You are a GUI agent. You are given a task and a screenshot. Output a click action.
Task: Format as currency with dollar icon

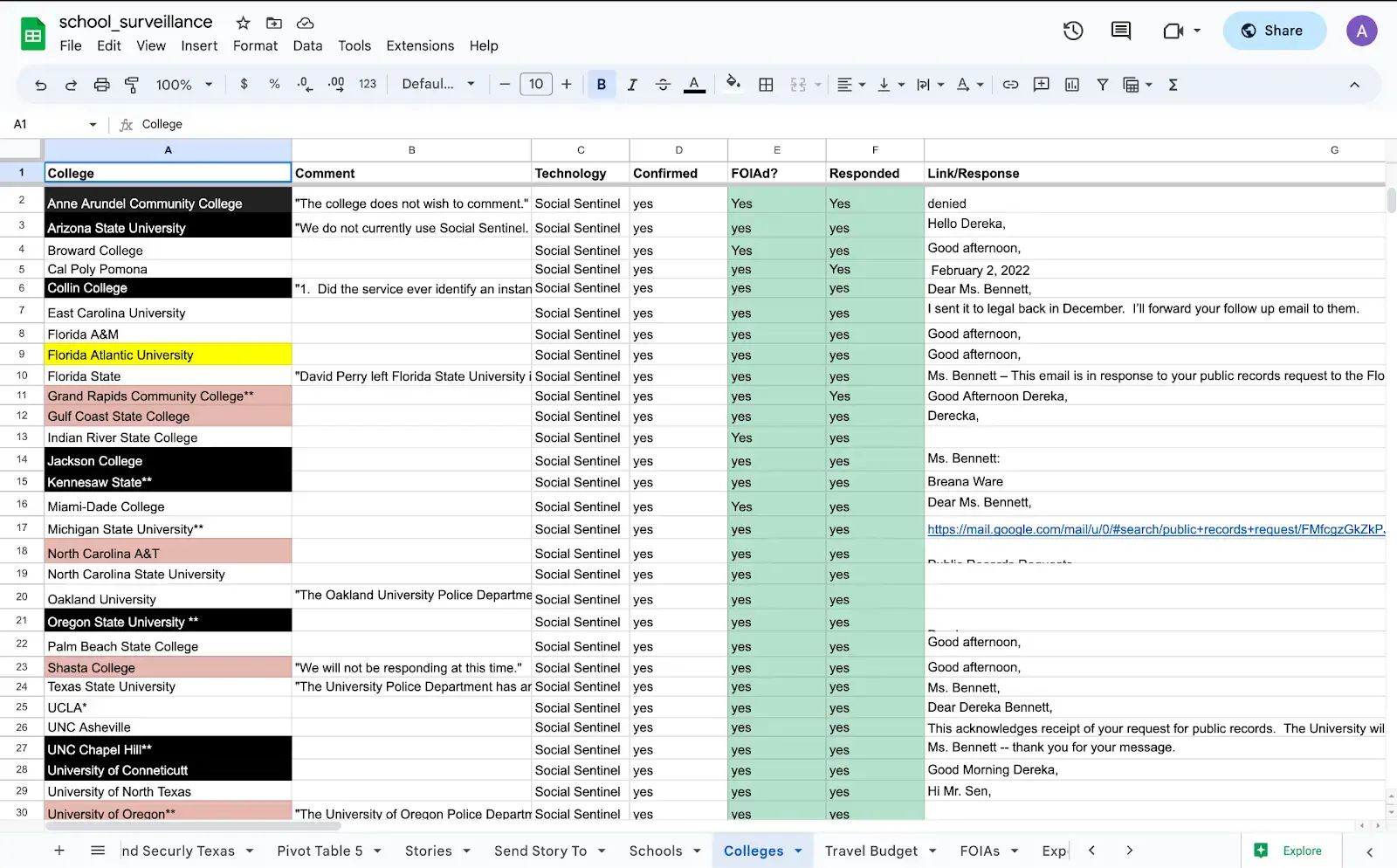coord(244,84)
